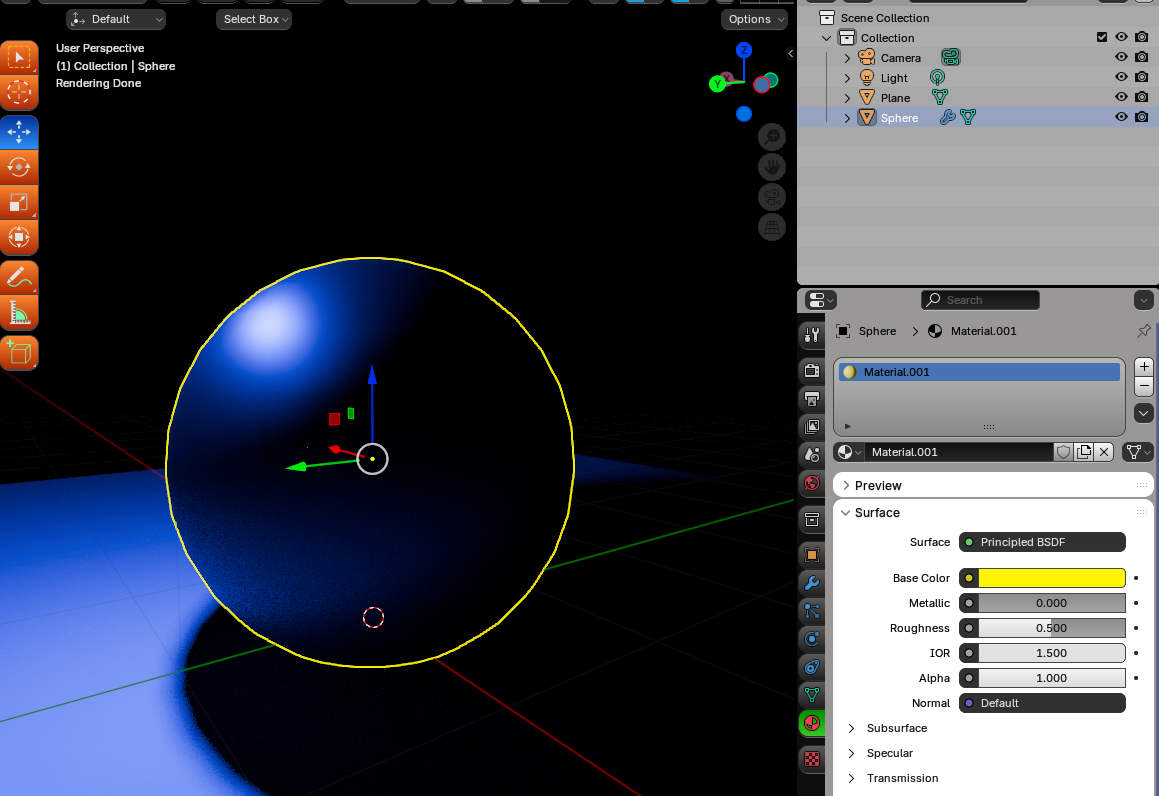Select the Cursor tool in toolbar
The height and width of the screenshot is (796, 1159).
19,93
